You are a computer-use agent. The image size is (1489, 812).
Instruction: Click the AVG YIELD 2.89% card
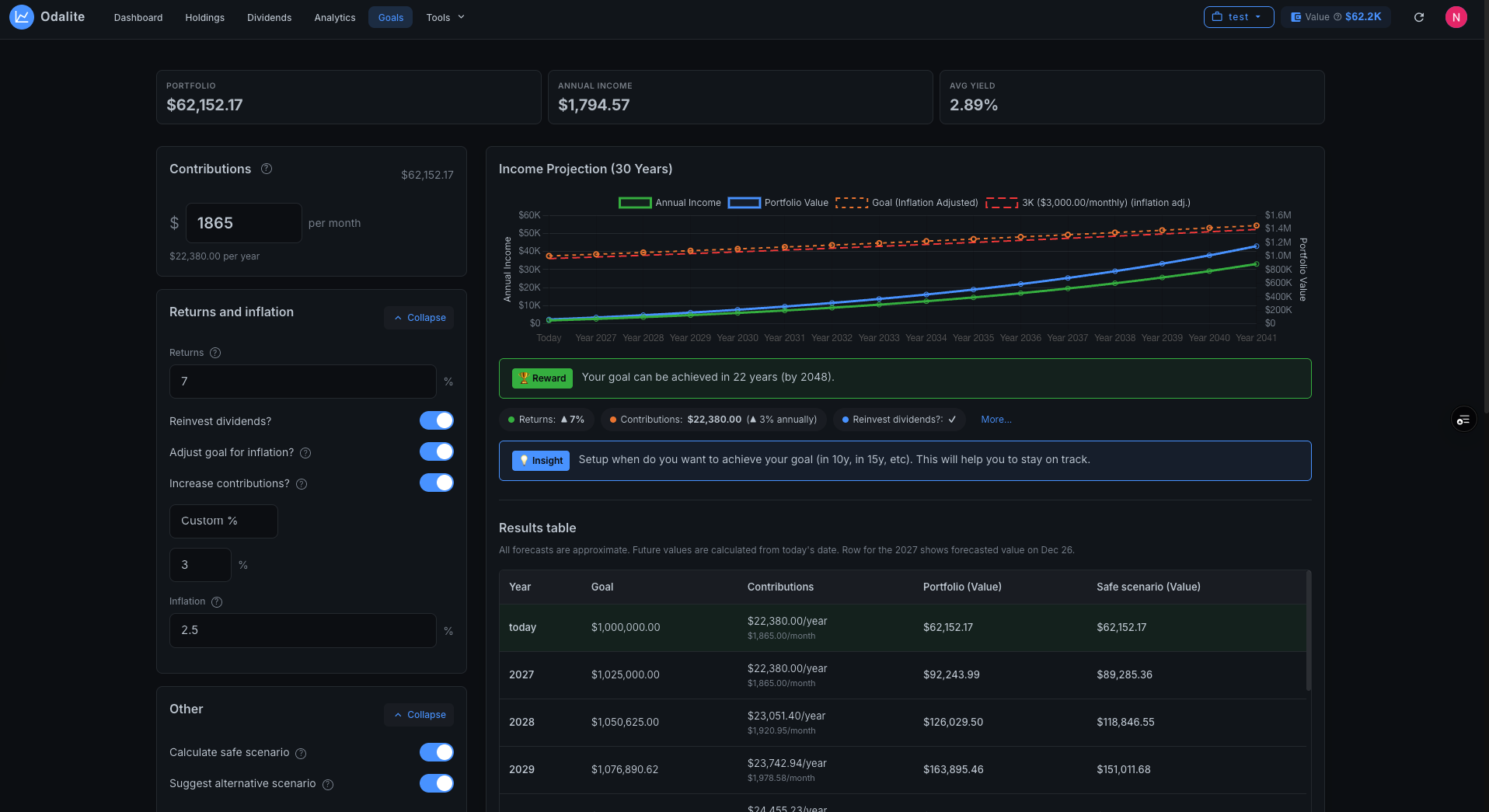1132,97
